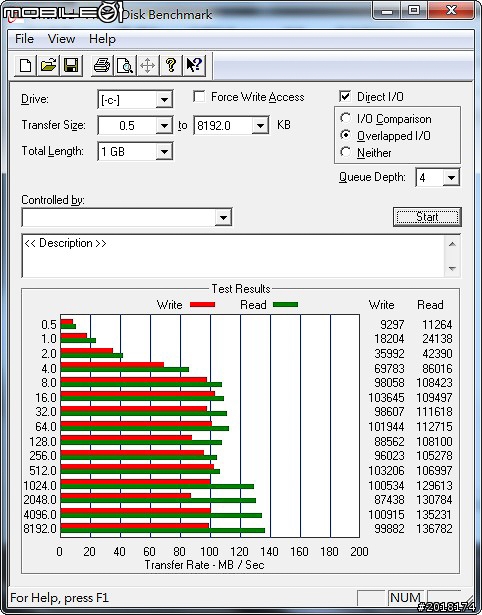The height and width of the screenshot is (615, 482).
Task: Open About with the question mark icon
Action: [x=171, y=66]
